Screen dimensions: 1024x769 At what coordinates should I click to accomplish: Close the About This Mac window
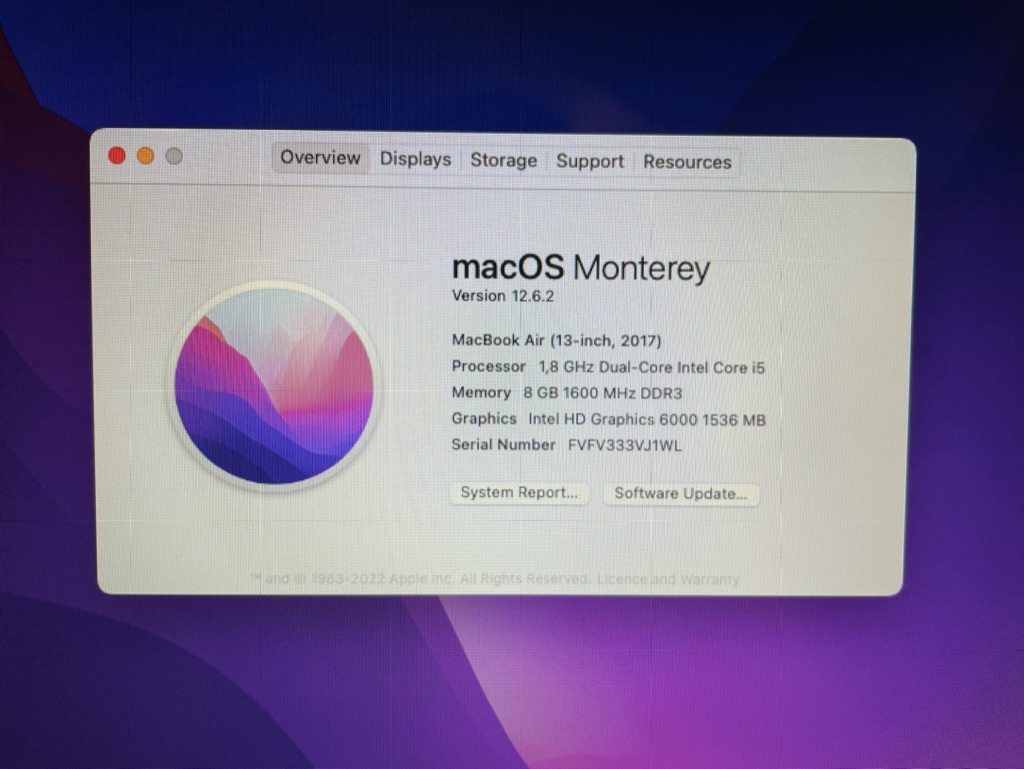[117, 155]
